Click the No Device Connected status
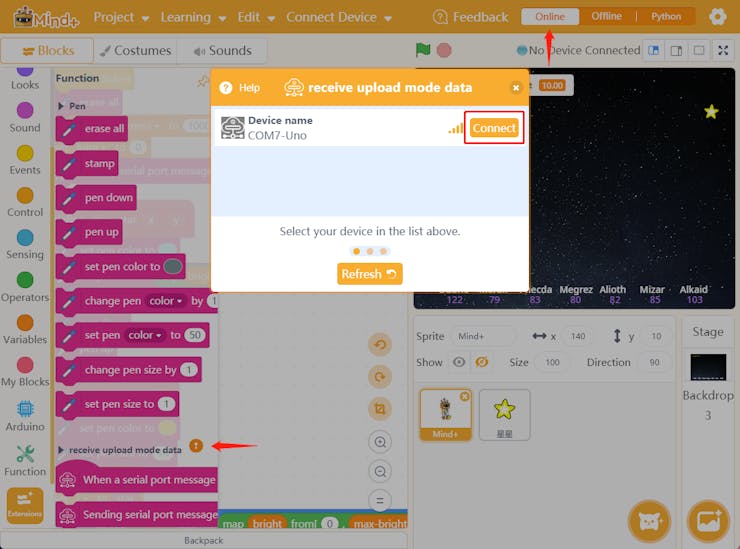The image size is (740, 549). [x=579, y=50]
